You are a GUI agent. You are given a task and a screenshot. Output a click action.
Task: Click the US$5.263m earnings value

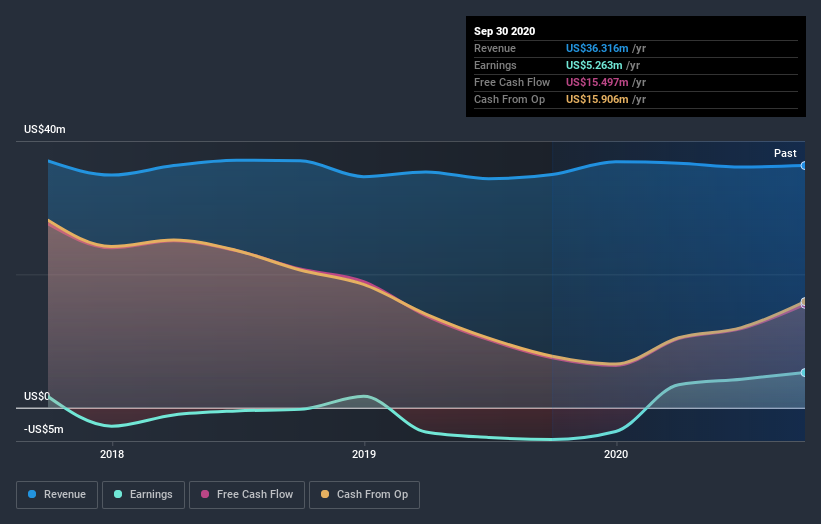594,65
